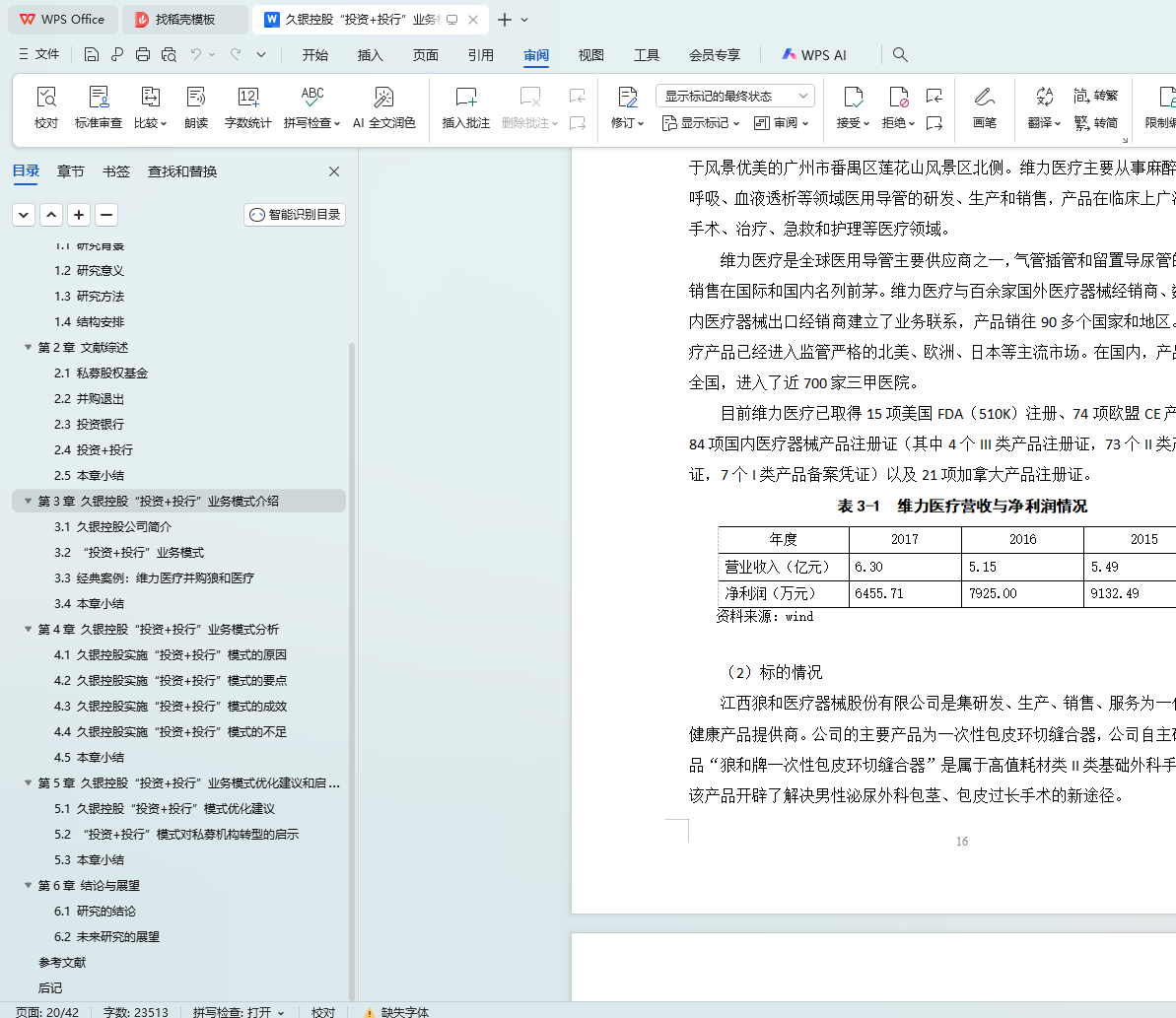Jump to 2.4 投资+投行 heading

(93, 449)
